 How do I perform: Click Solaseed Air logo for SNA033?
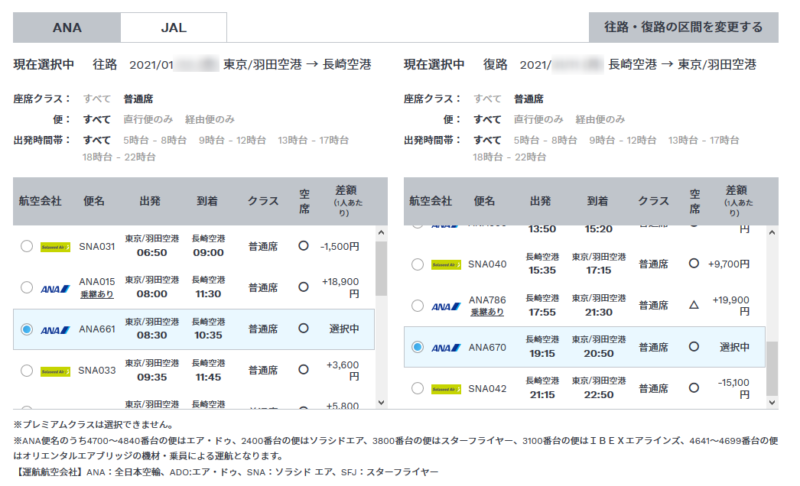(x=55, y=372)
